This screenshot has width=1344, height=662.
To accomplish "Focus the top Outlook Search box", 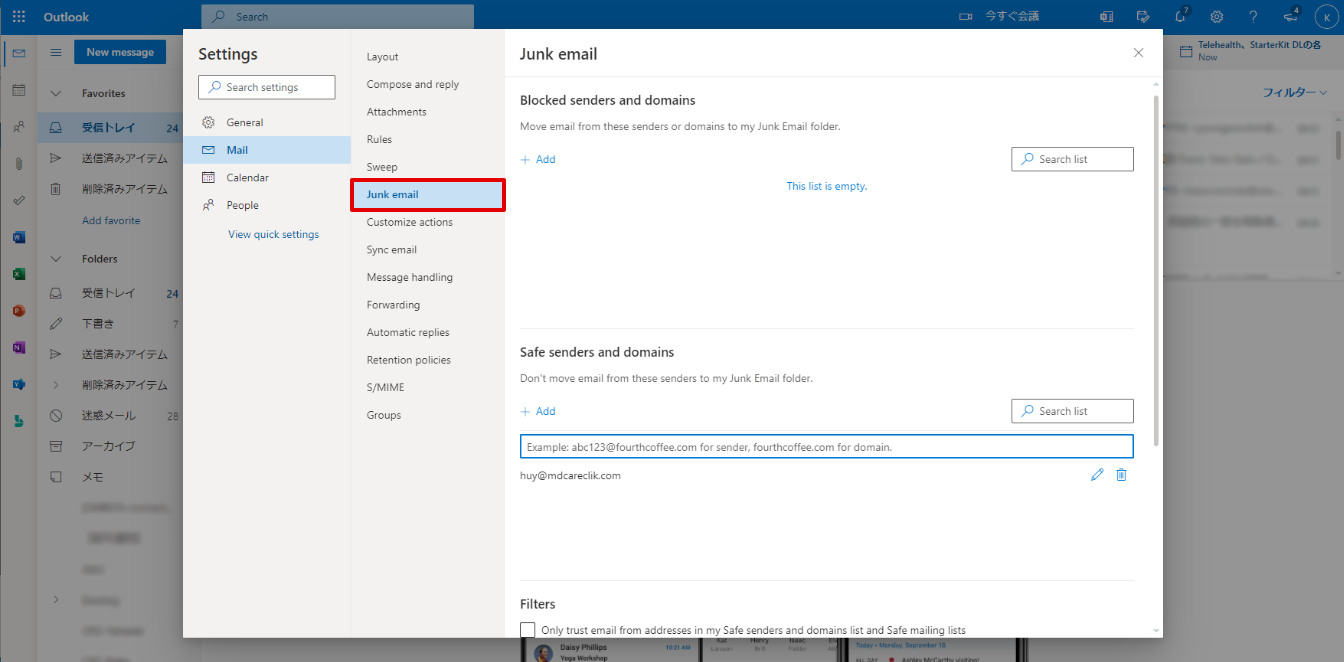I will [x=338, y=17].
